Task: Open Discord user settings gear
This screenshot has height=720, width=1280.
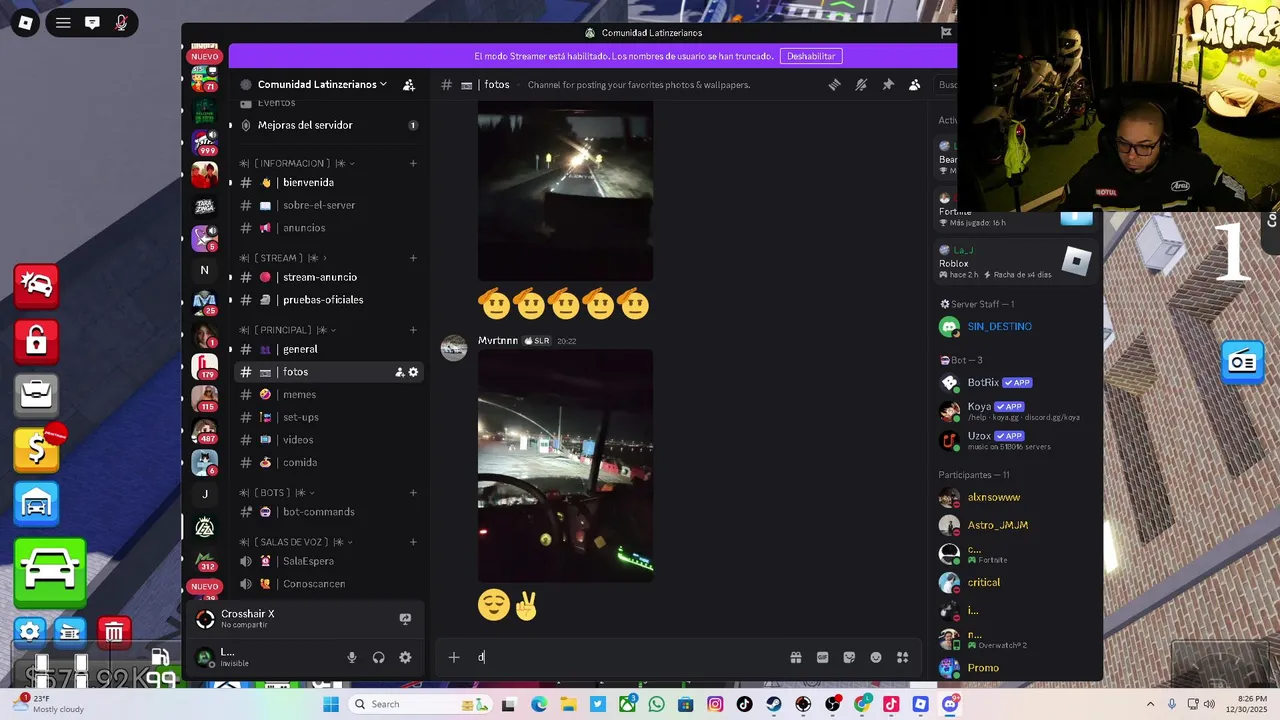Action: [x=405, y=657]
